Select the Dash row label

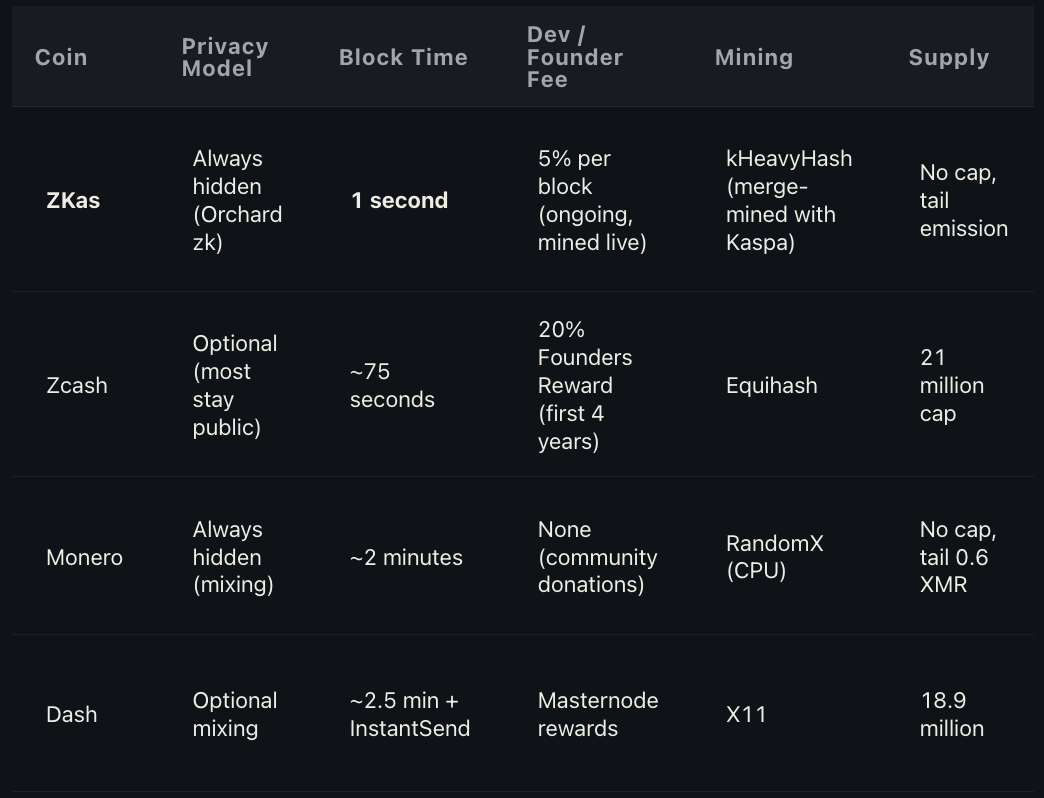[x=72, y=714]
